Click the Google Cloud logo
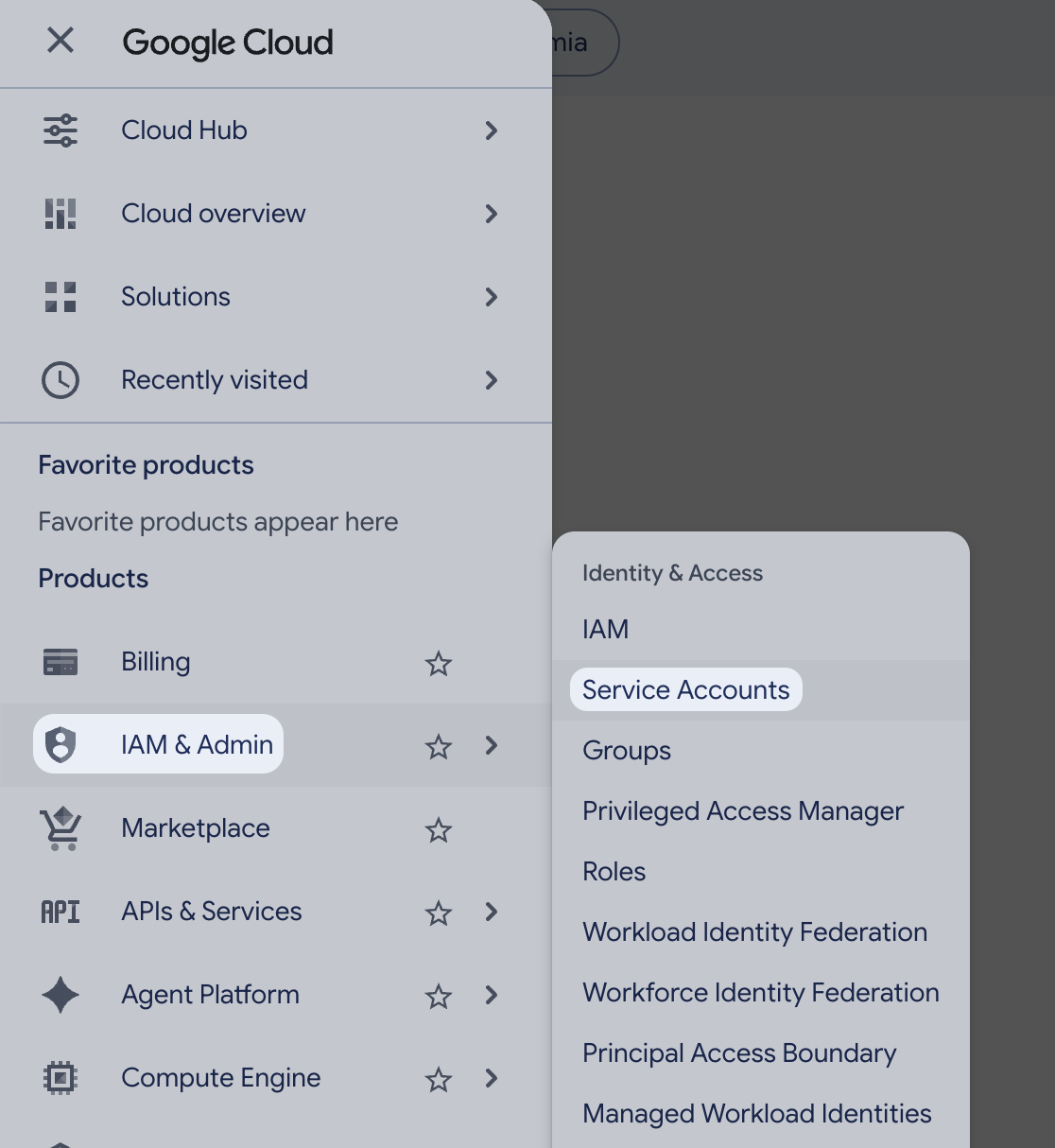 click(x=228, y=43)
